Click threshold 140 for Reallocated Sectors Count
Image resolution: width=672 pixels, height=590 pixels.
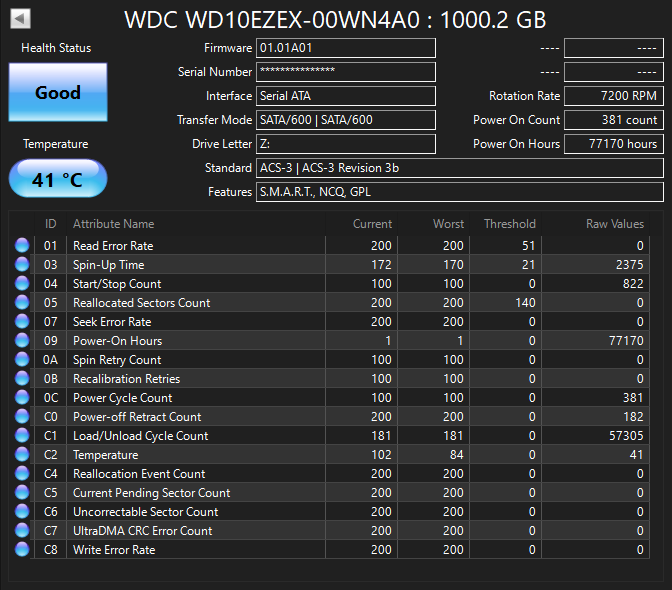tap(525, 303)
